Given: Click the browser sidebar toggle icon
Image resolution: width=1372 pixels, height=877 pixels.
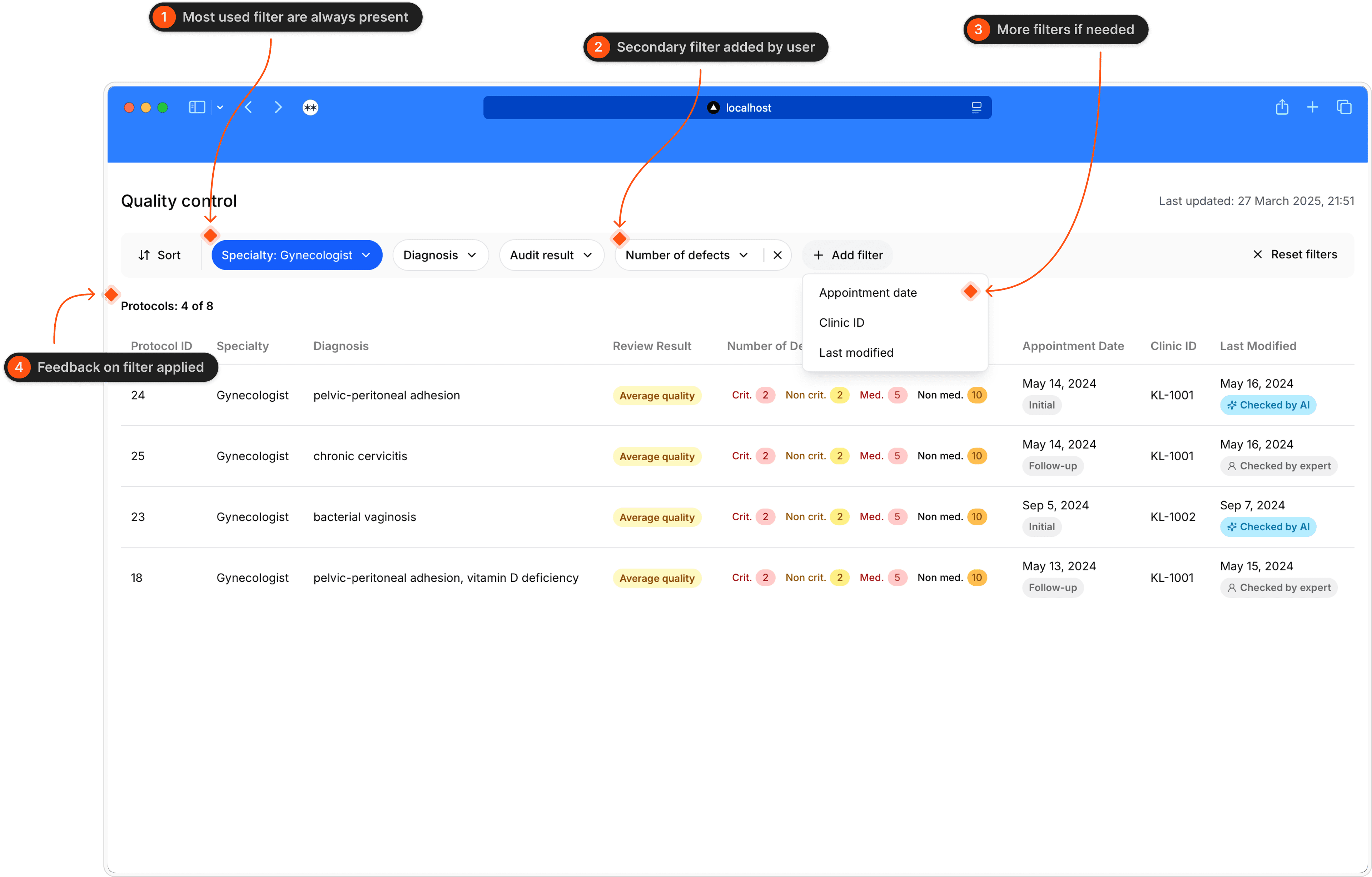Looking at the screenshot, I should click(197, 107).
